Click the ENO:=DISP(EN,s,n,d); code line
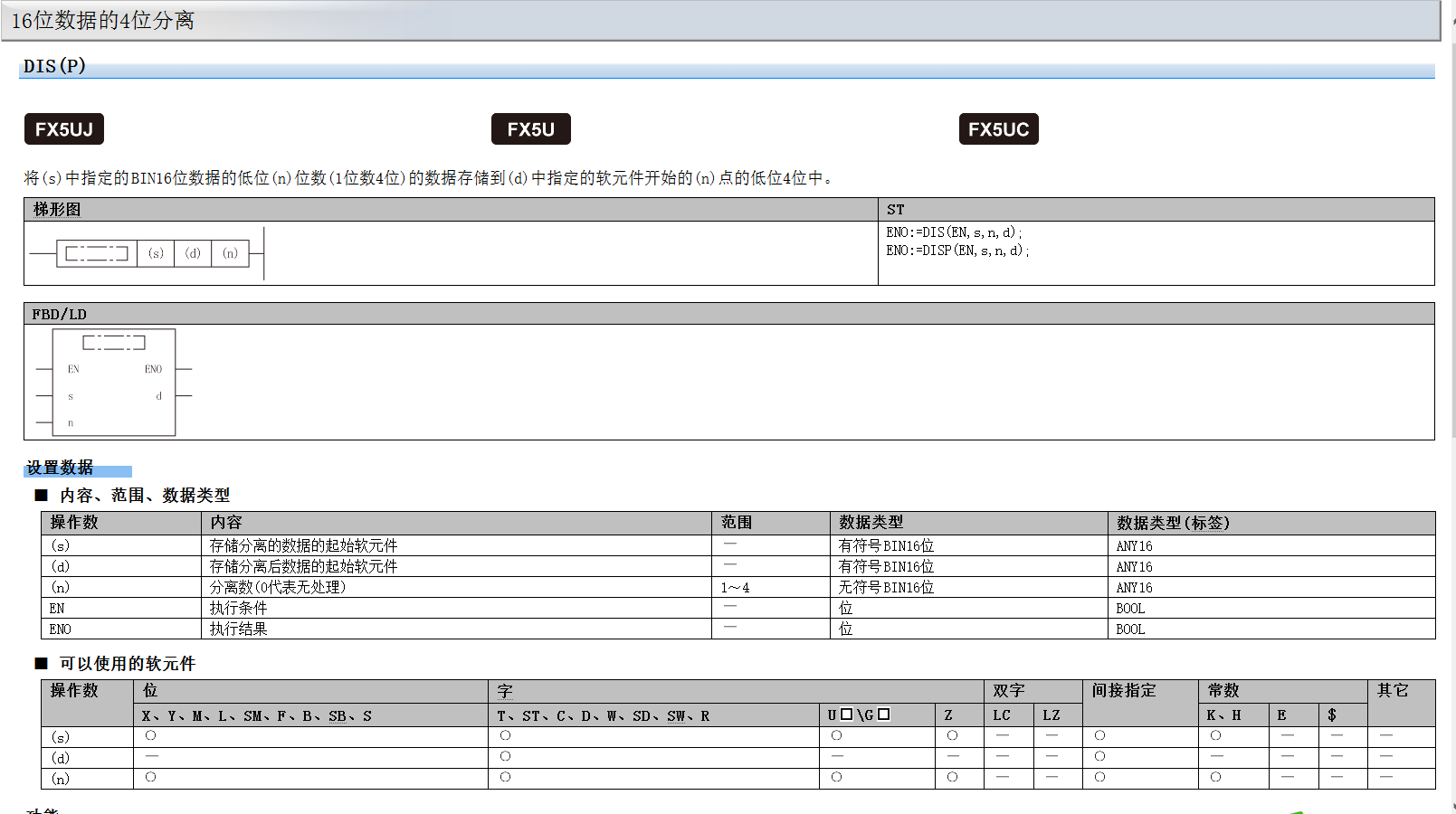Screen dimensions: 1456x814 point(957,251)
